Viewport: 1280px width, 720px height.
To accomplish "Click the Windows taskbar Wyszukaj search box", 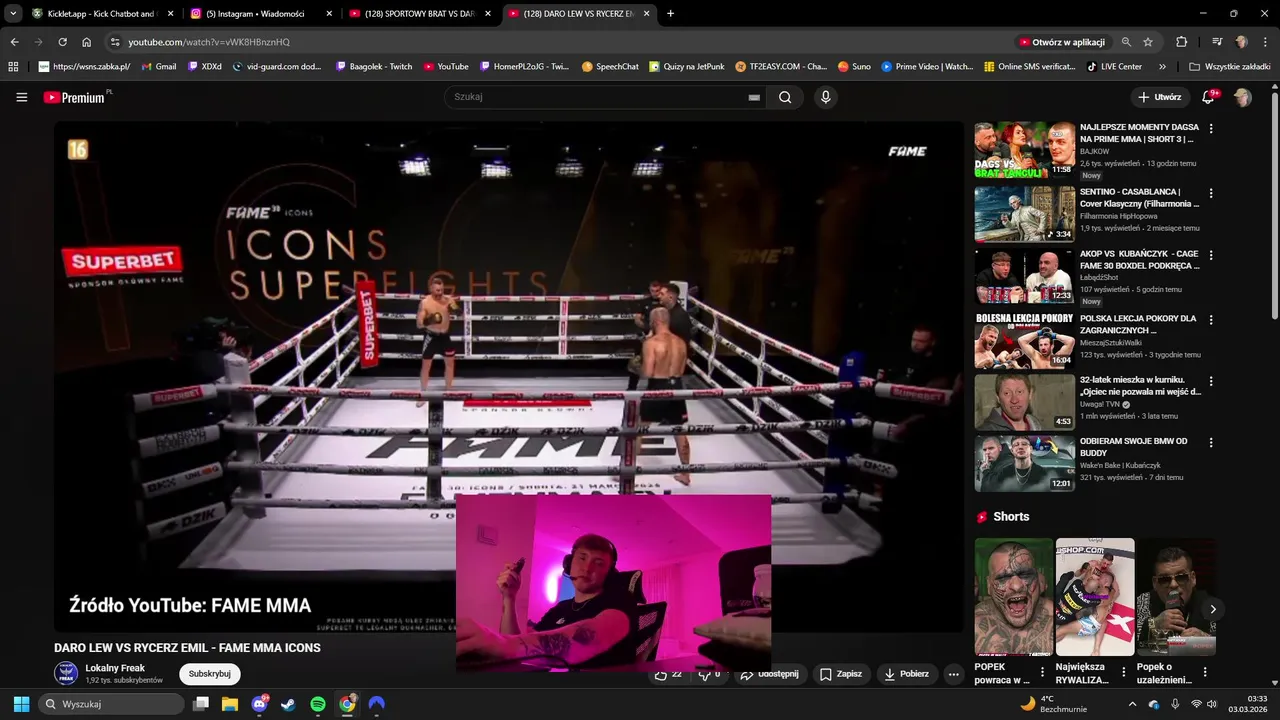I will pos(111,704).
